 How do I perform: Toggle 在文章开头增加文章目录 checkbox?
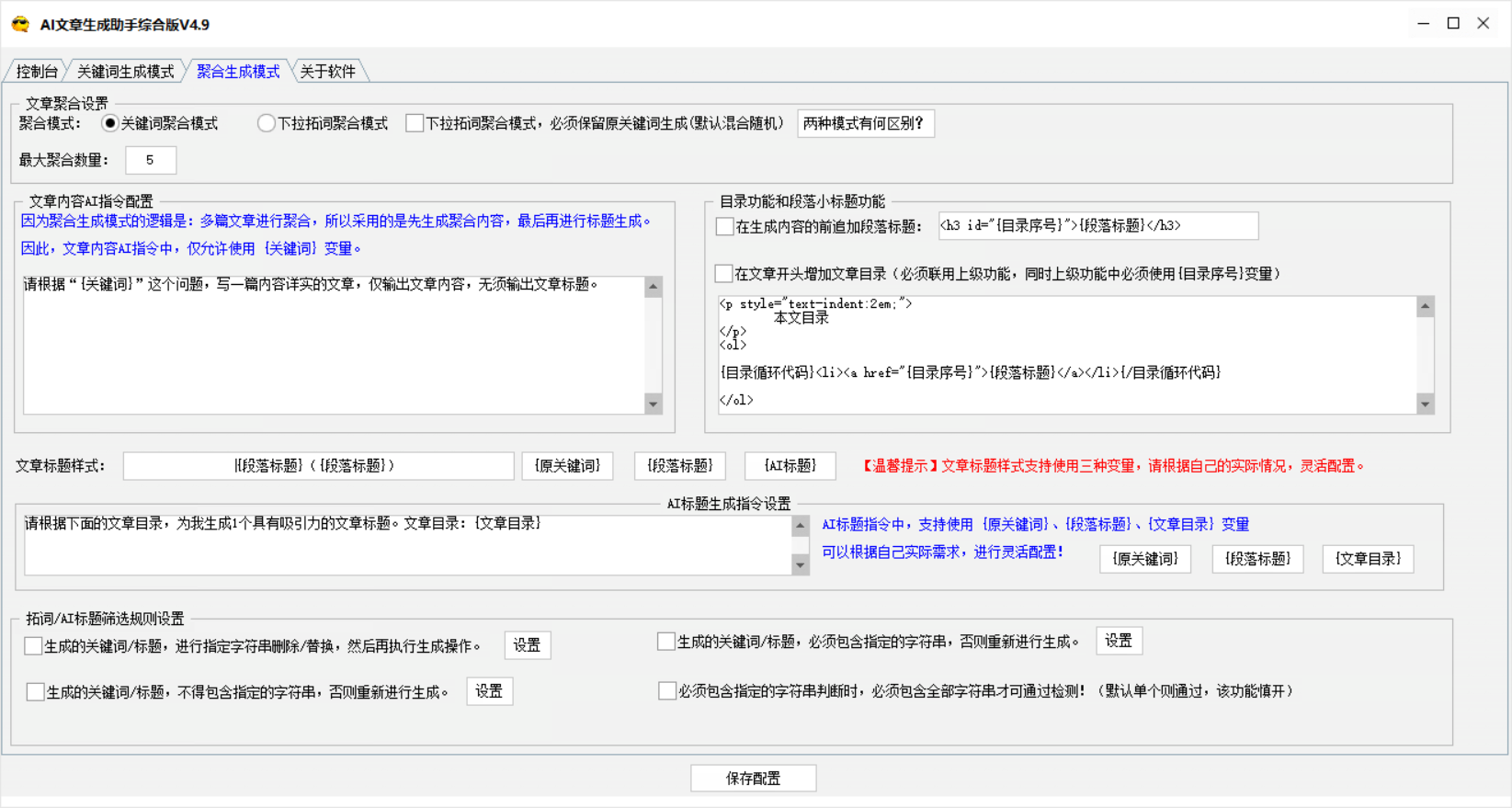tap(724, 274)
